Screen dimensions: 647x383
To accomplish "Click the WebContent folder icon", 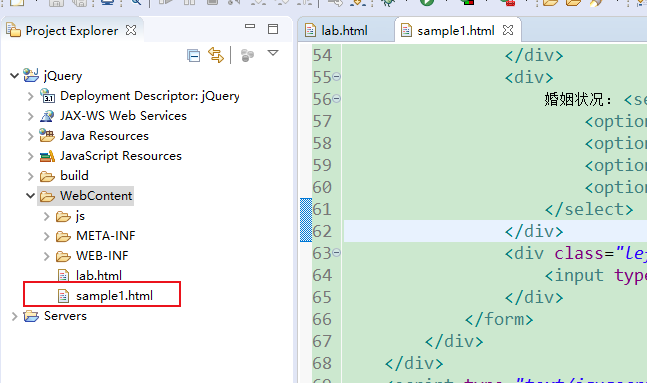I will click(x=47, y=196).
